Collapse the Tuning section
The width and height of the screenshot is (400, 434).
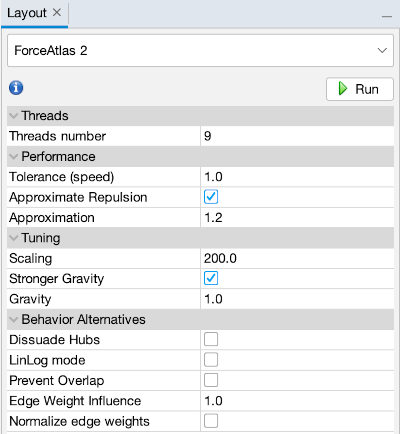[14, 238]
